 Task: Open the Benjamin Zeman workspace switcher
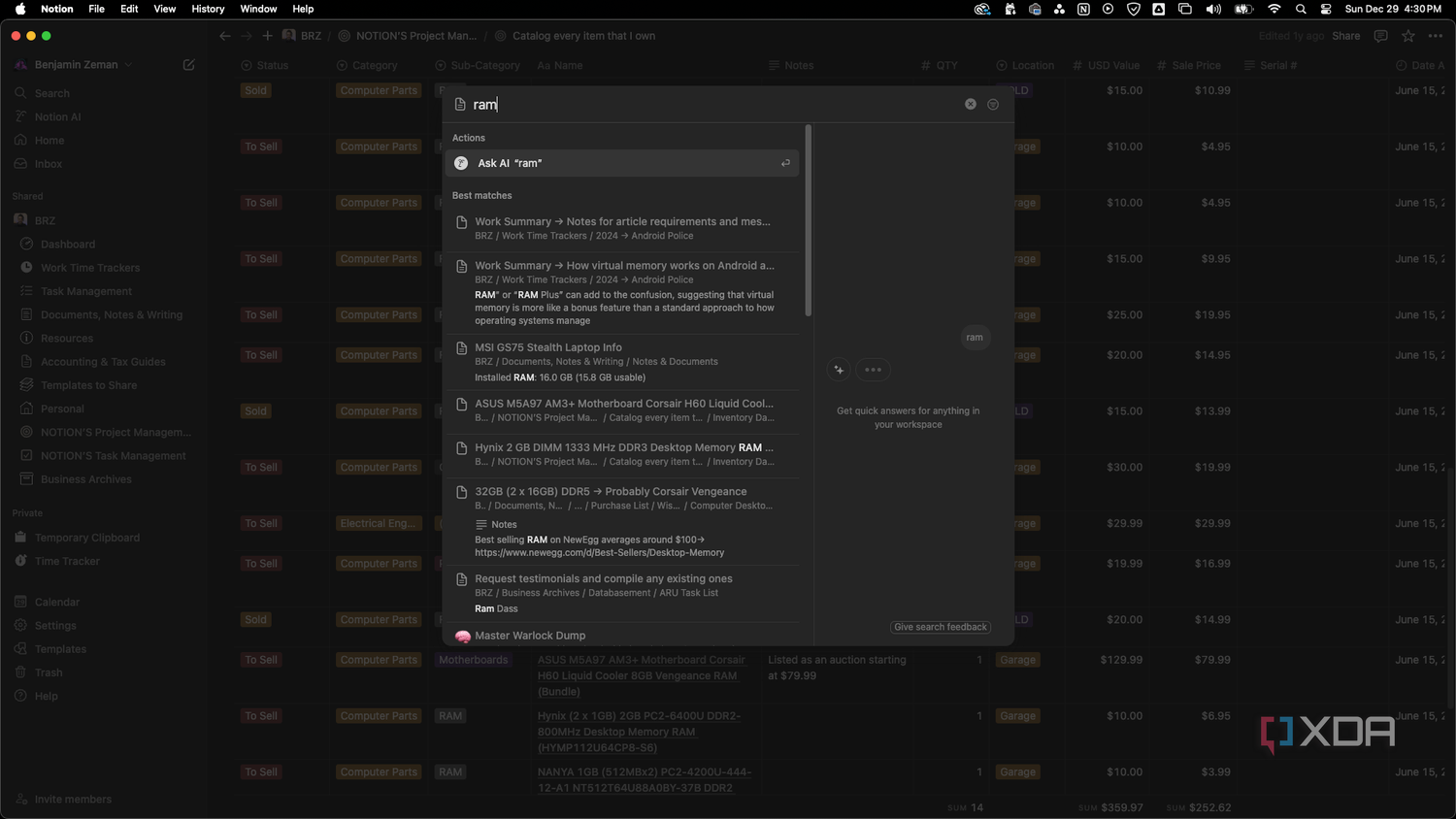[75, 65]
